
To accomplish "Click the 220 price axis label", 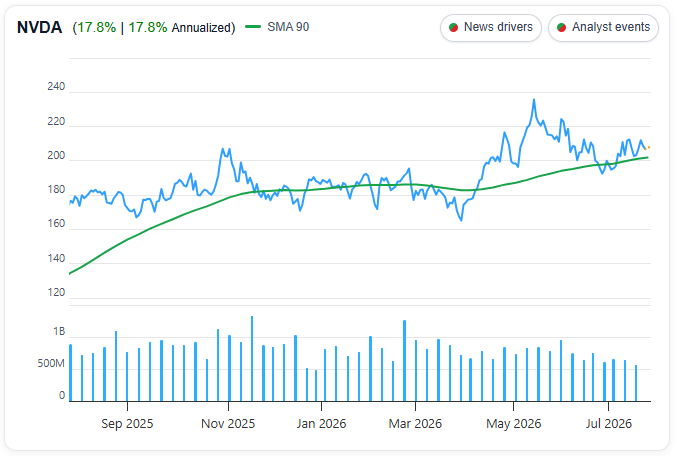I will click(x=56, y=122).
